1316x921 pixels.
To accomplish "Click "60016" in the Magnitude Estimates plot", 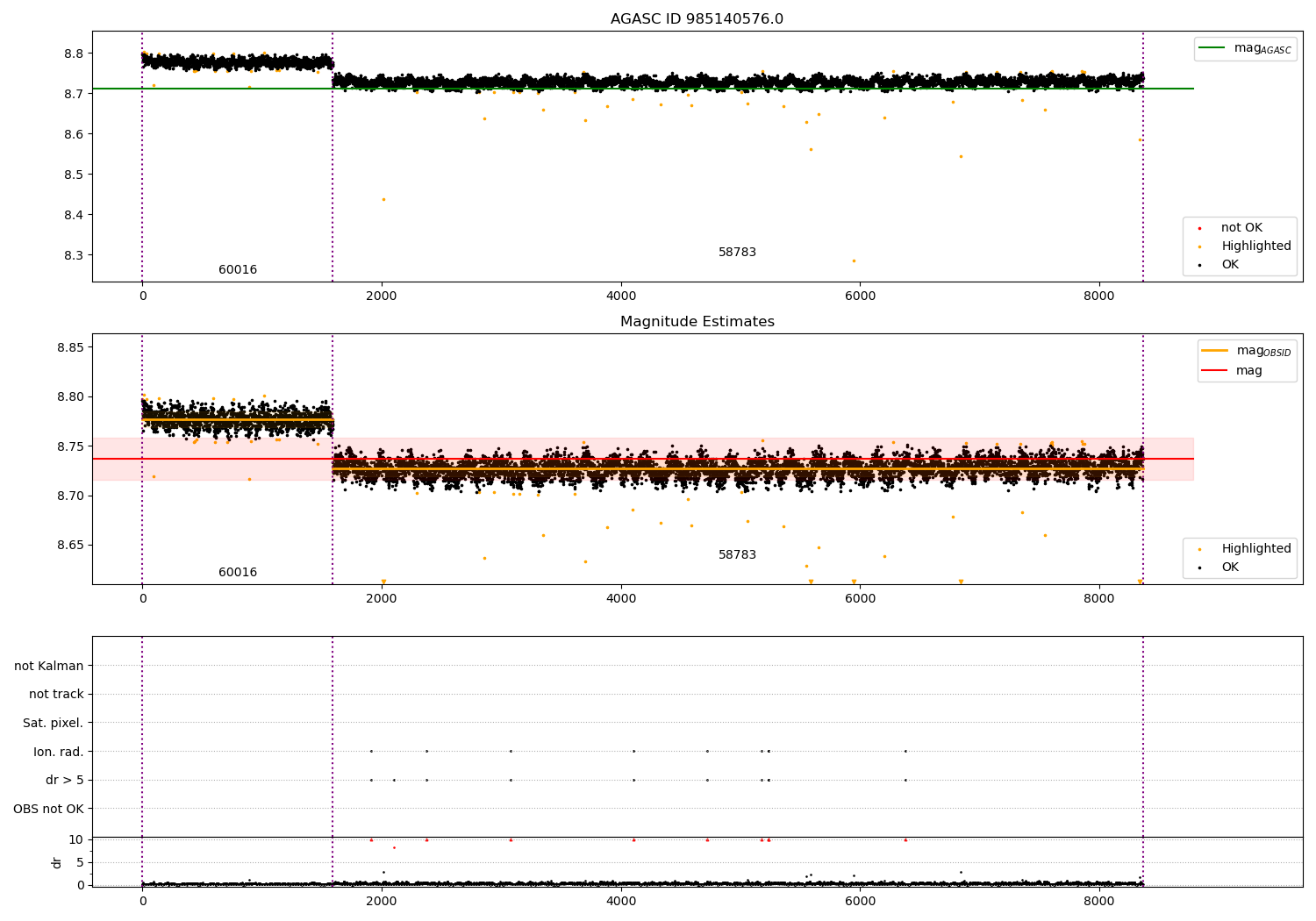I will [x=238, y=573].
